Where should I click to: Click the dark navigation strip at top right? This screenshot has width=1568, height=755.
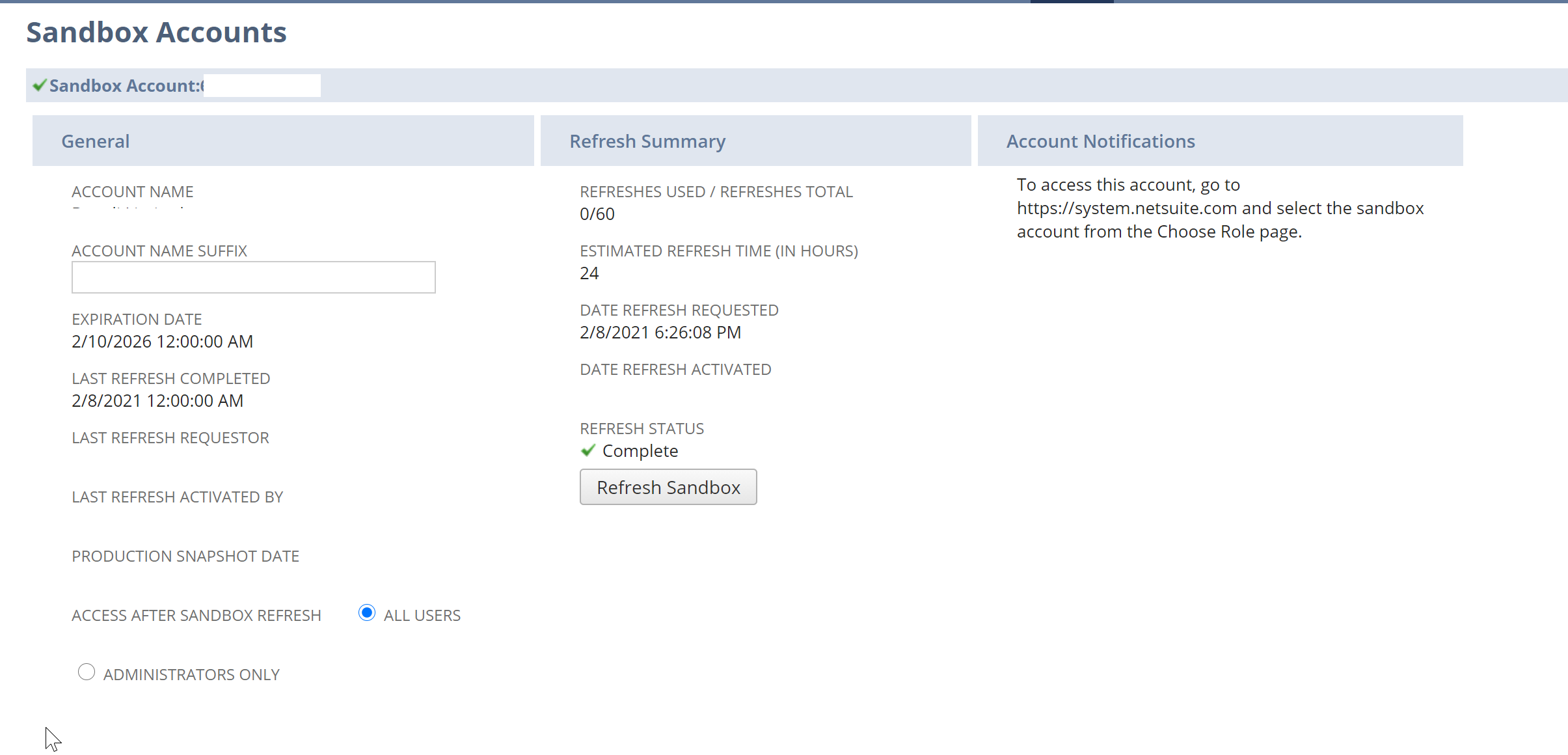[1071, 2]
